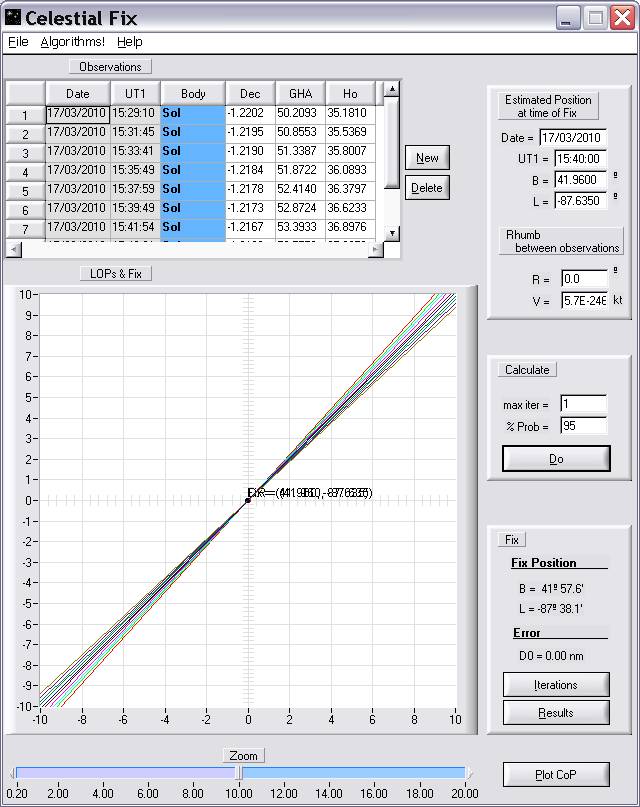Click the Zoom slider handle

click(x=238, y=773)
